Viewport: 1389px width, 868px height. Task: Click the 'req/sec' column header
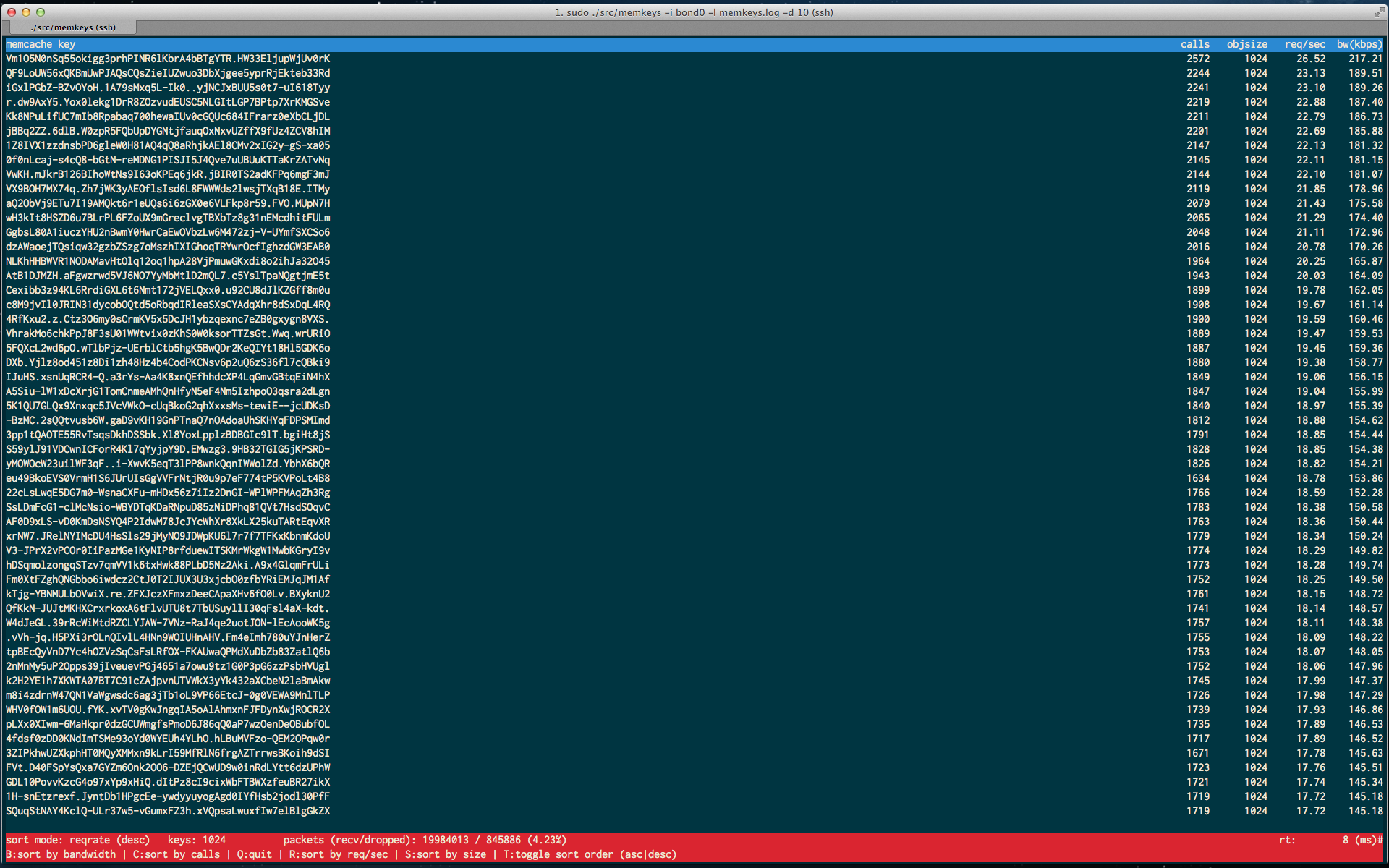click(1304, 44)
